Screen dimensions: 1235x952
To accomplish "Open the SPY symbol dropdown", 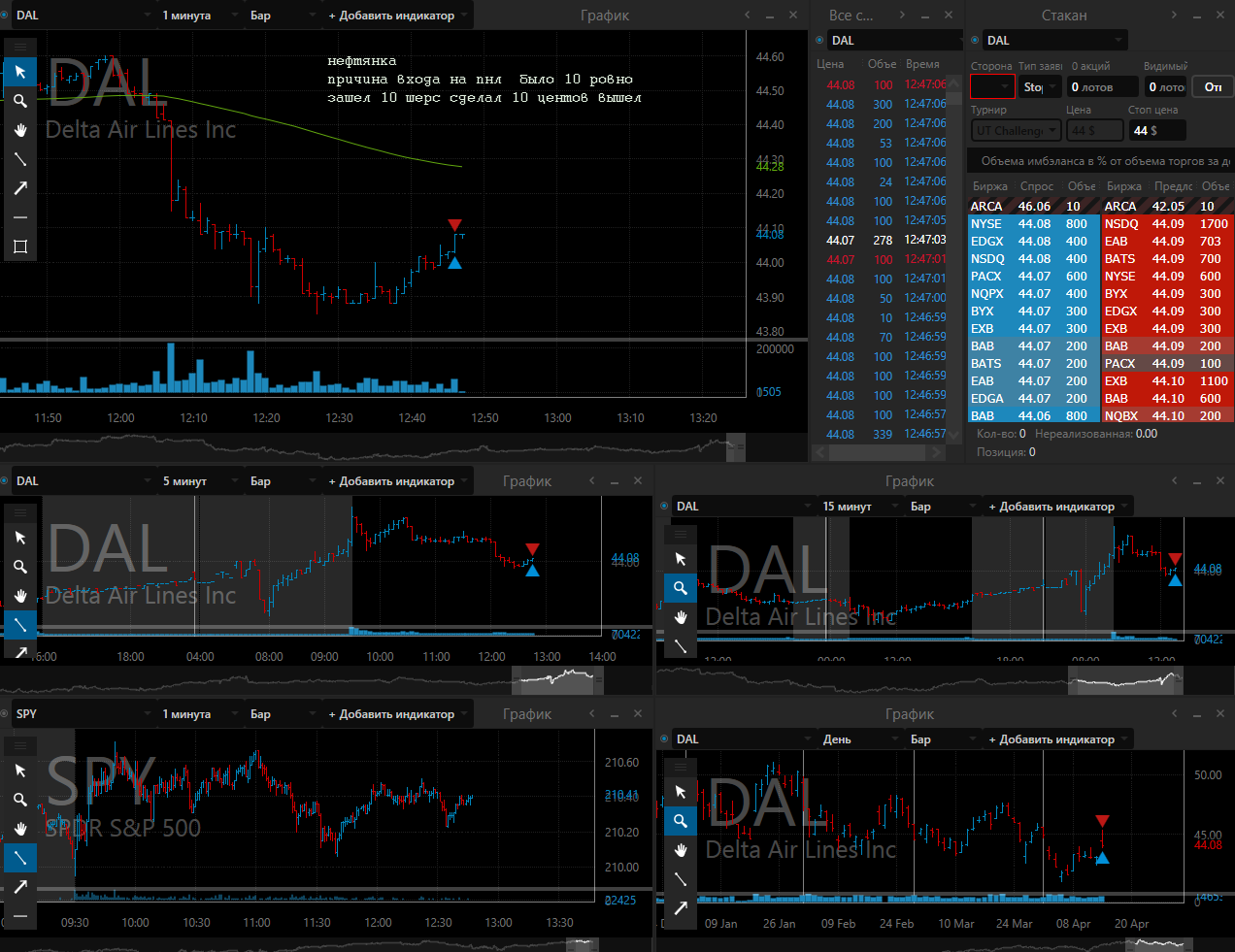I will [83, 714].
